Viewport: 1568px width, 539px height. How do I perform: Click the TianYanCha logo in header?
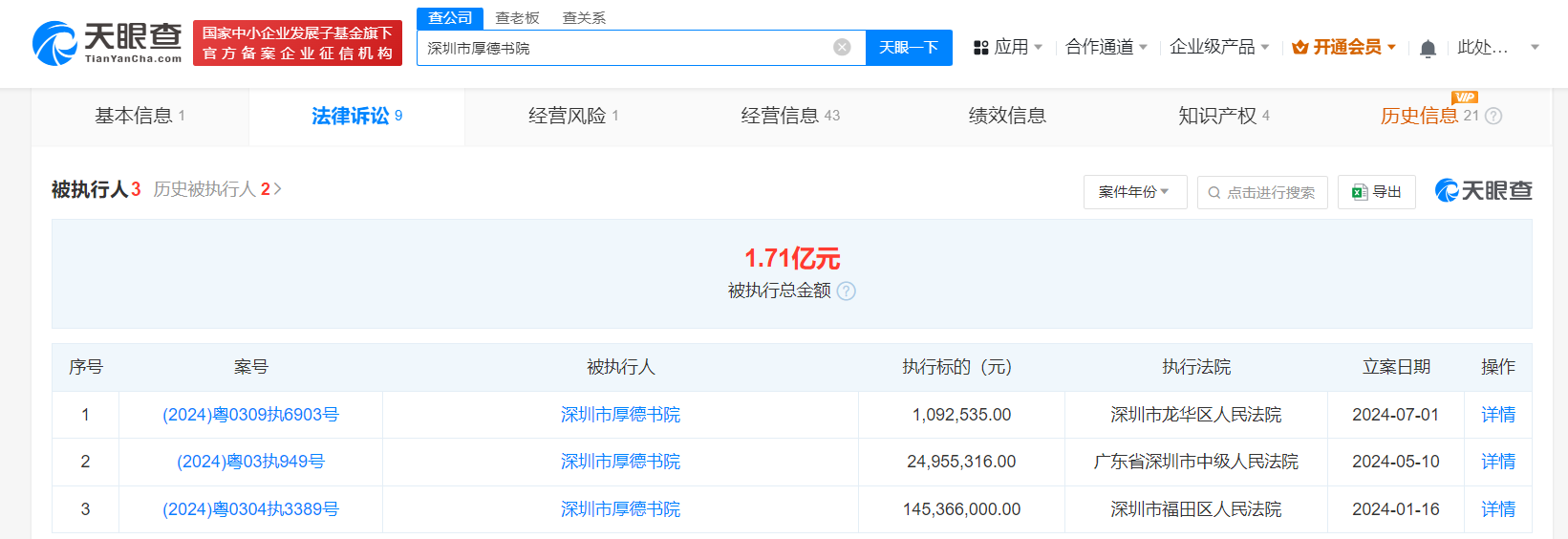tap(107, 44)
